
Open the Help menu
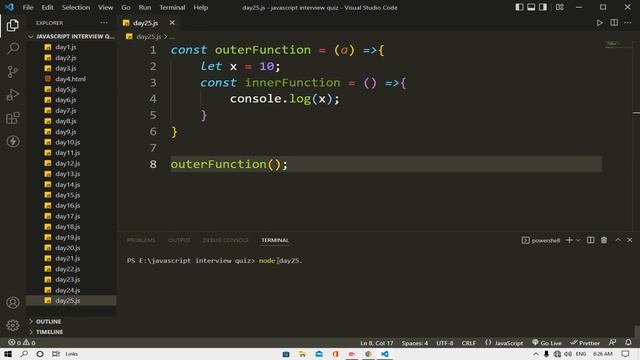[200, 7]
